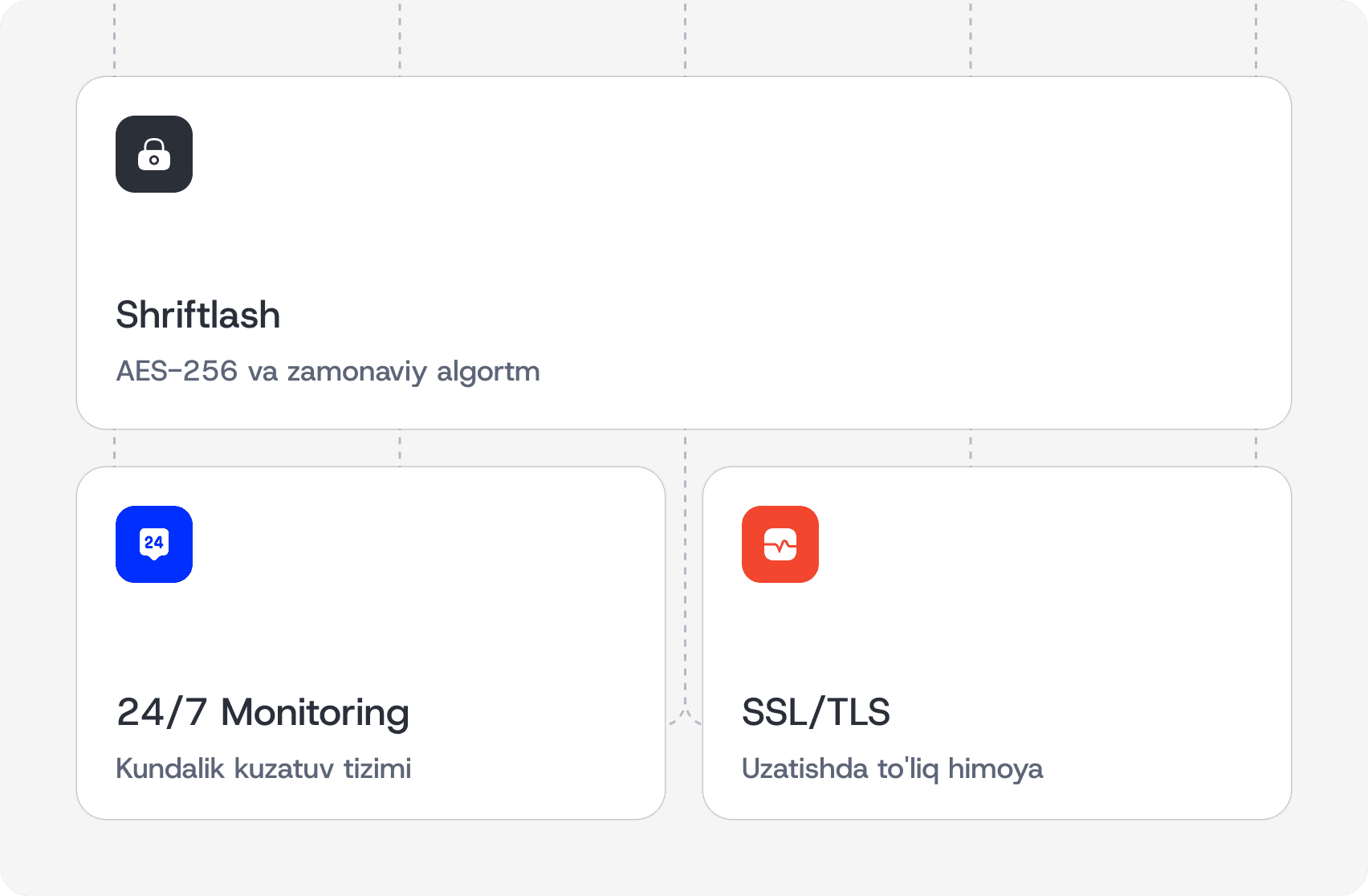Select the Shriftlash heading
Viewport: 1368px width, 896px height.
(198, 315)
